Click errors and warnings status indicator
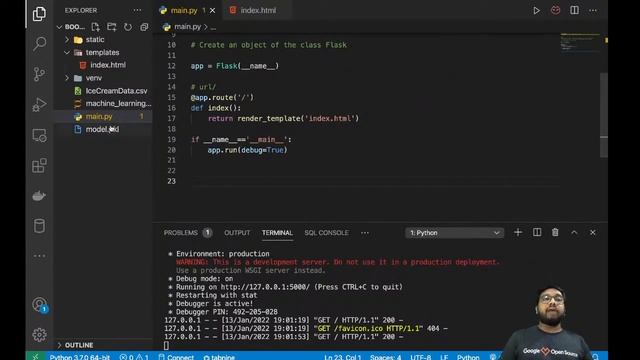The width and height of the screenshot is (640, 360). tap(134, 357)
